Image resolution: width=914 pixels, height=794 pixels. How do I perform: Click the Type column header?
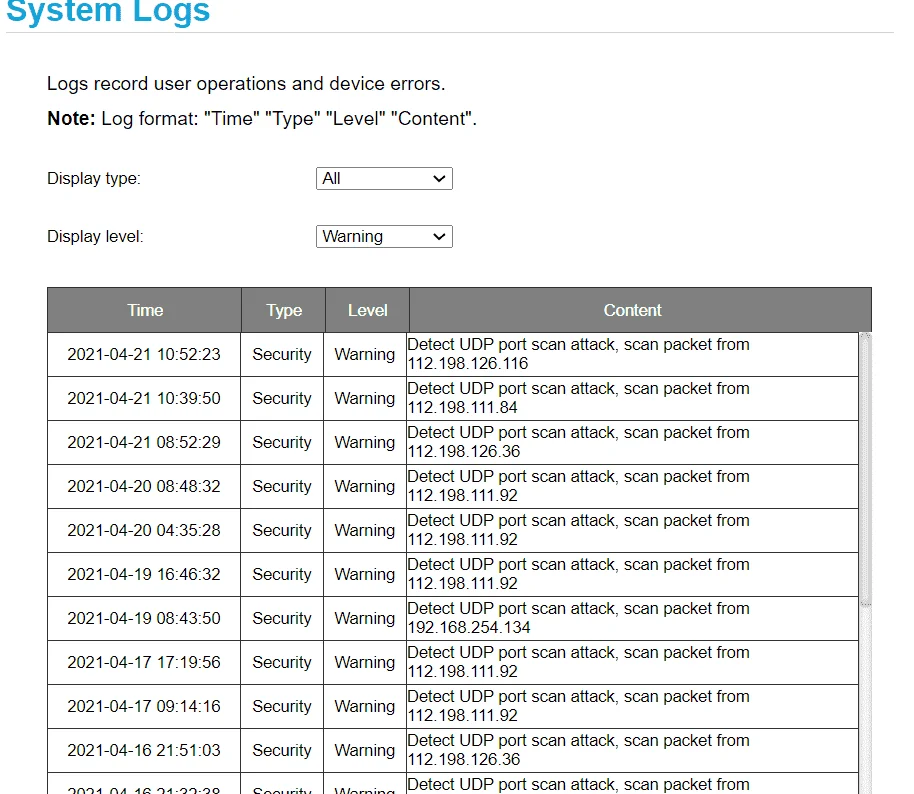[284, 310]
